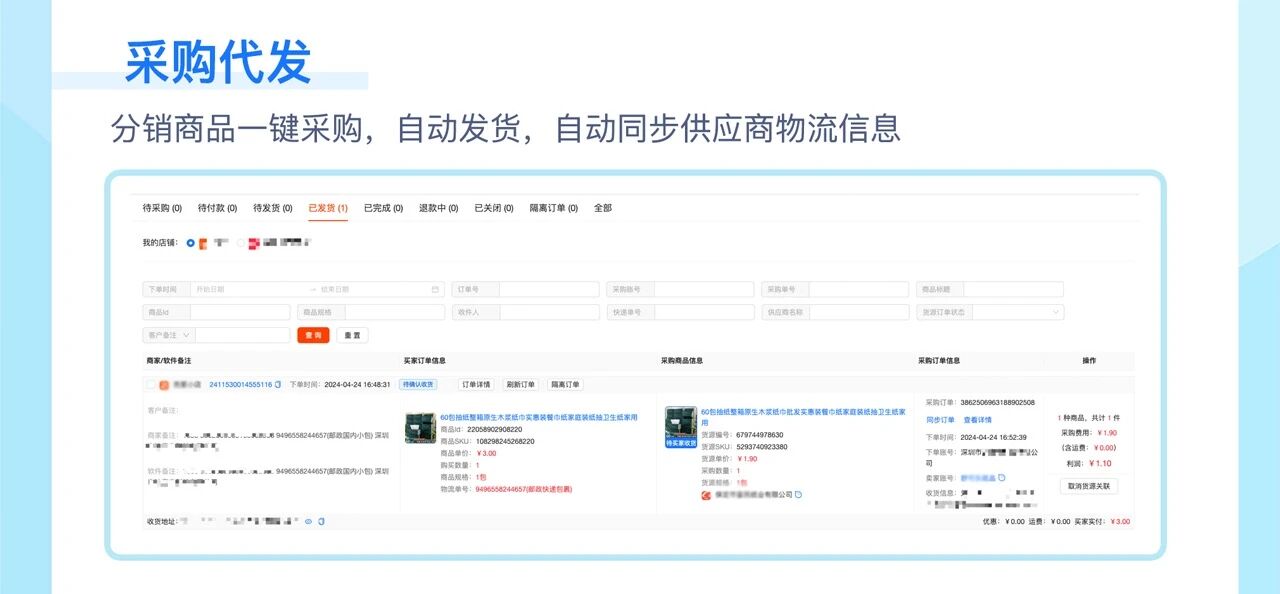Image resolution: width=1280 pixels, height=594 pixels.
Task: Click the 取消货源关联 button
Action: [x=1089, y=486]
